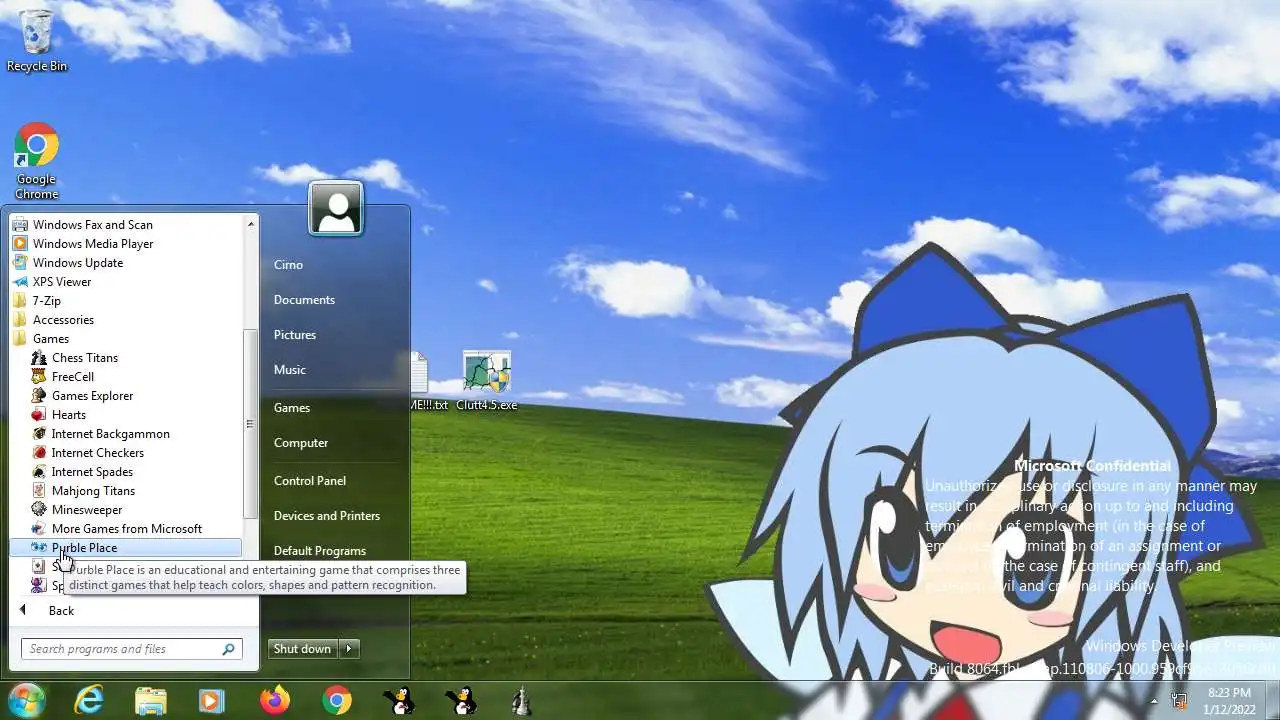Click the programs list scrollbar thumb

click(250, 424)
